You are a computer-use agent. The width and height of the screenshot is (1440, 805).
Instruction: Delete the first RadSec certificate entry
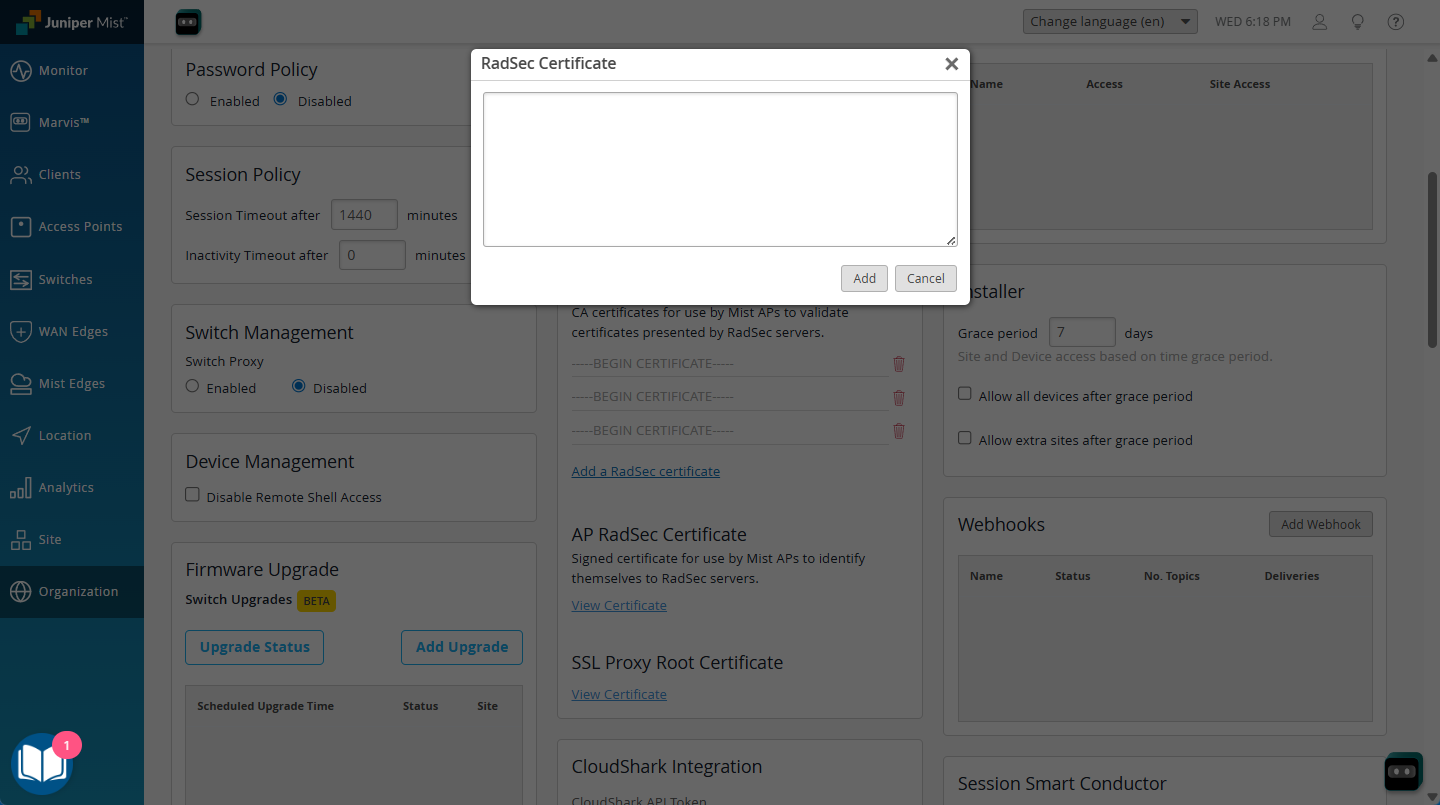[x=898, y=364]
